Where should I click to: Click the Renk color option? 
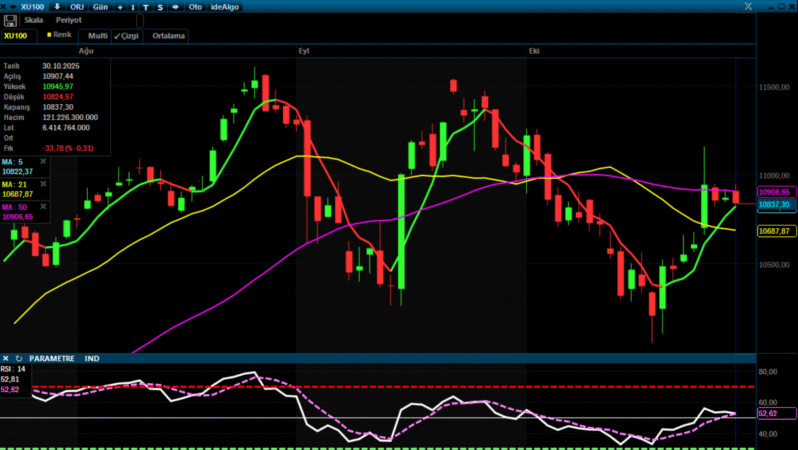(x=59, y=35)
